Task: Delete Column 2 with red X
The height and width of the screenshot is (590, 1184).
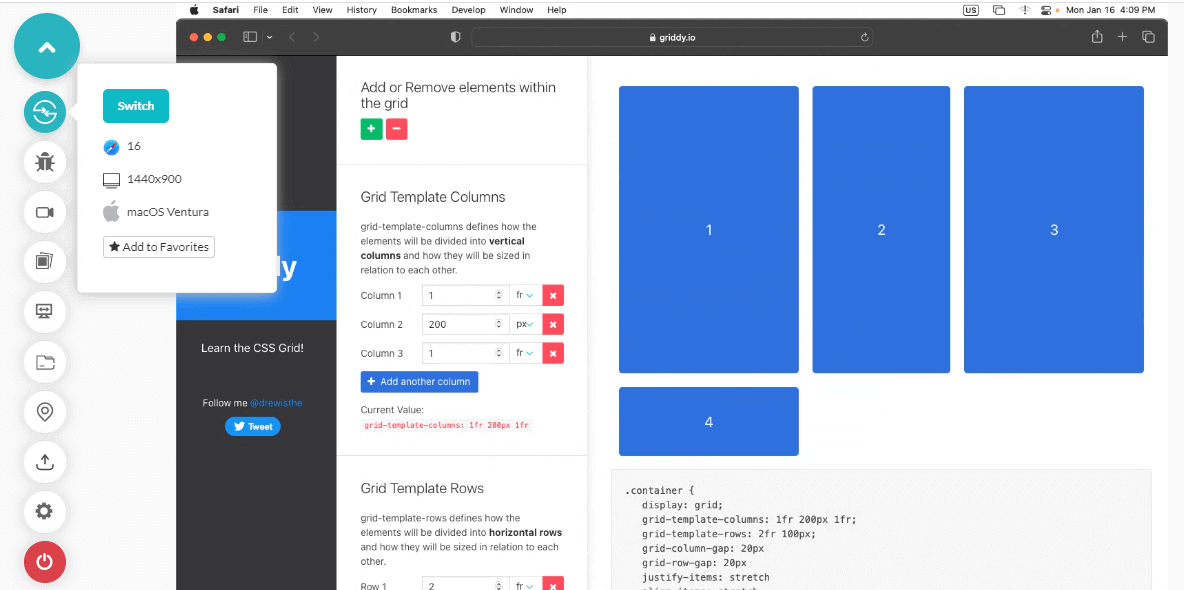Action: [x=553, y=324]
